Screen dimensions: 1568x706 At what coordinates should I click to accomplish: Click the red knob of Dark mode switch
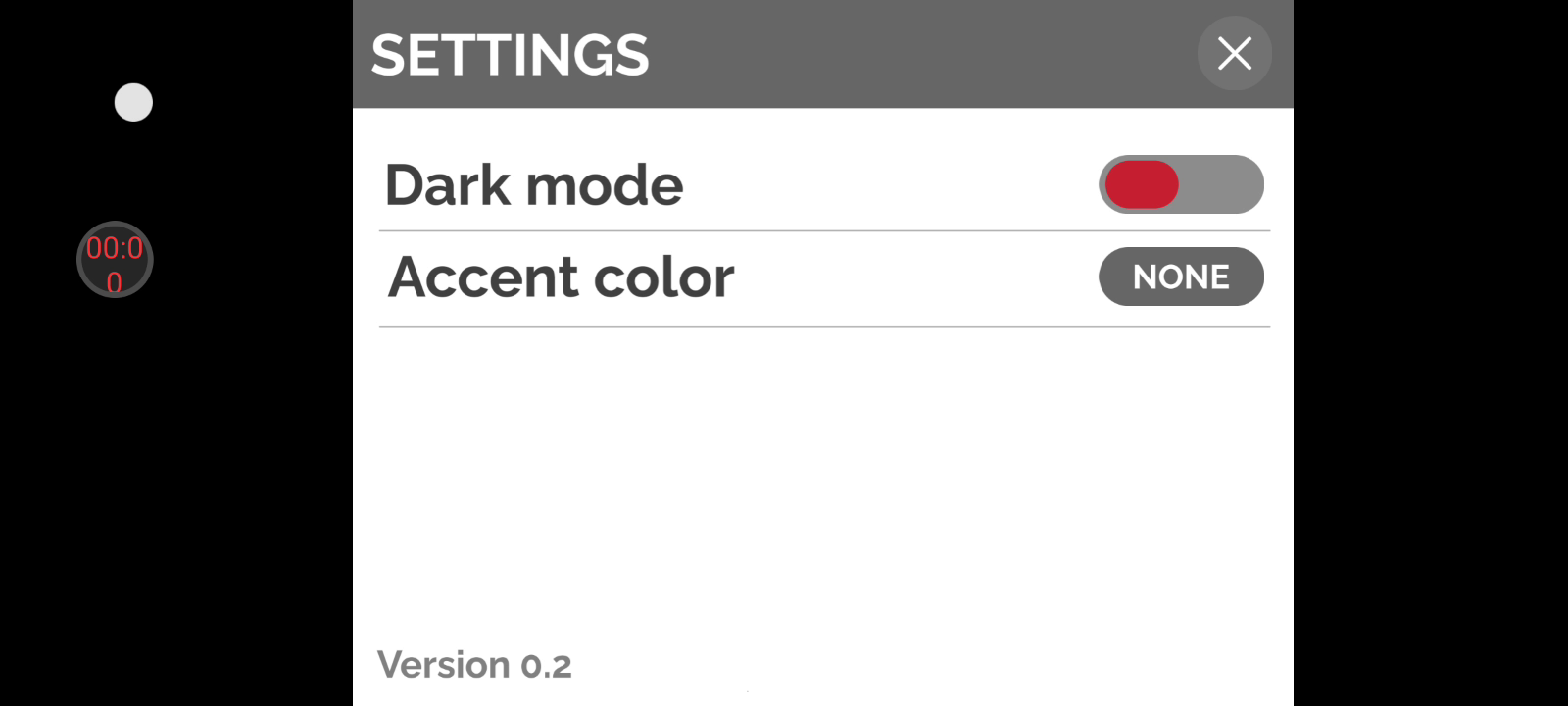pos(1142,184)
